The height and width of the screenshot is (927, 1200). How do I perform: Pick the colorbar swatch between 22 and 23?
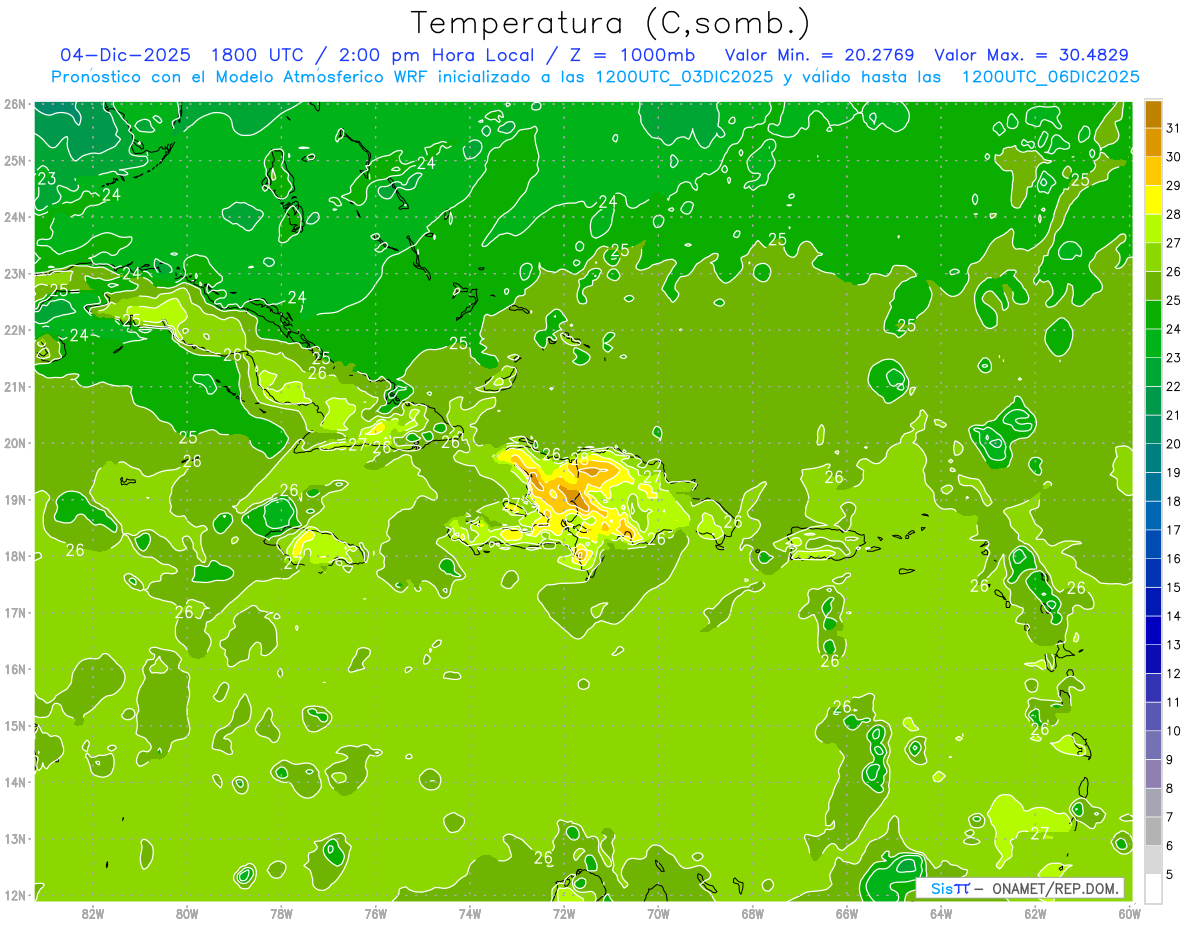pos(1153,372)
